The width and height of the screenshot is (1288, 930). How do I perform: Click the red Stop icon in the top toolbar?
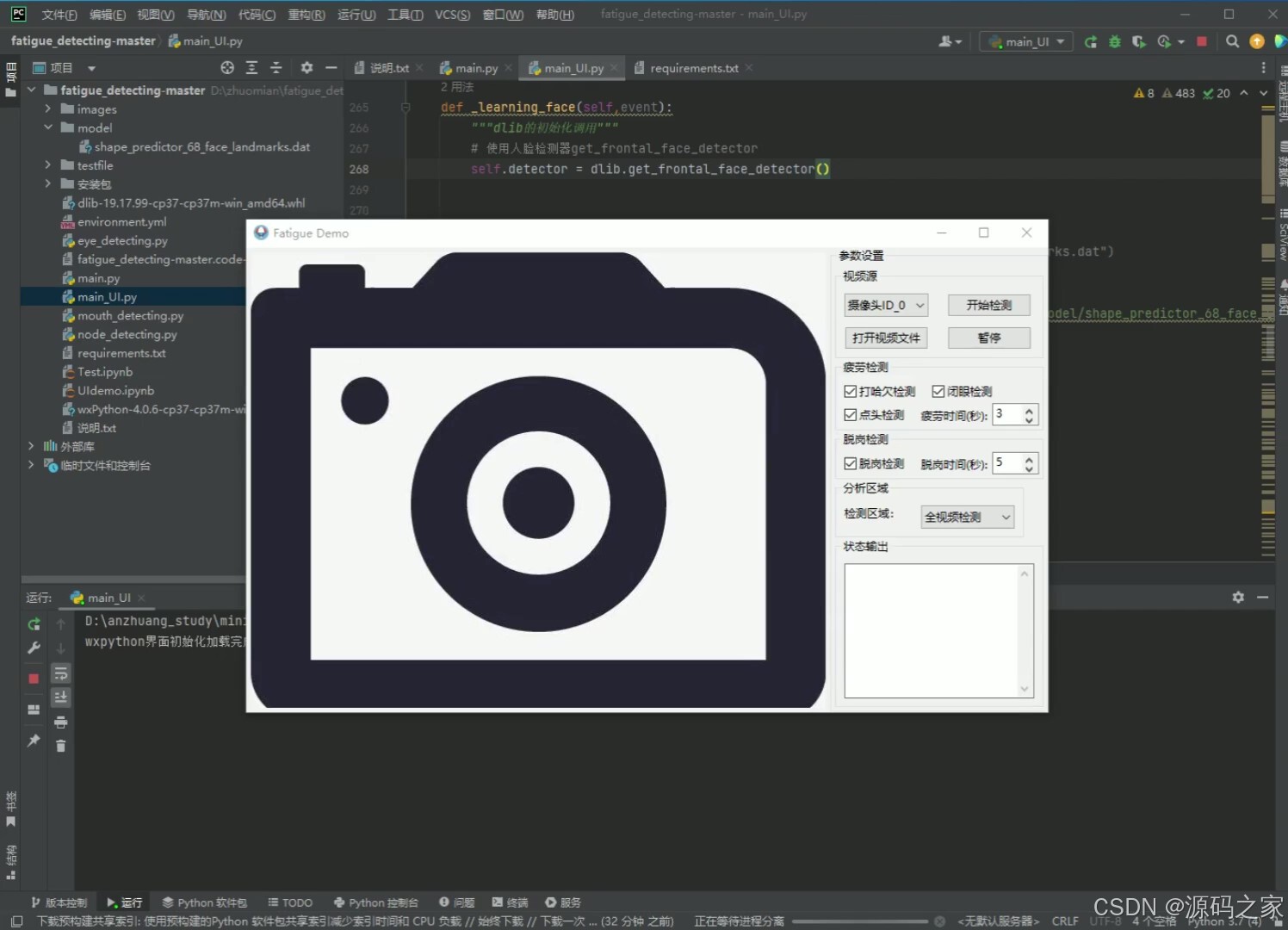1202,41
